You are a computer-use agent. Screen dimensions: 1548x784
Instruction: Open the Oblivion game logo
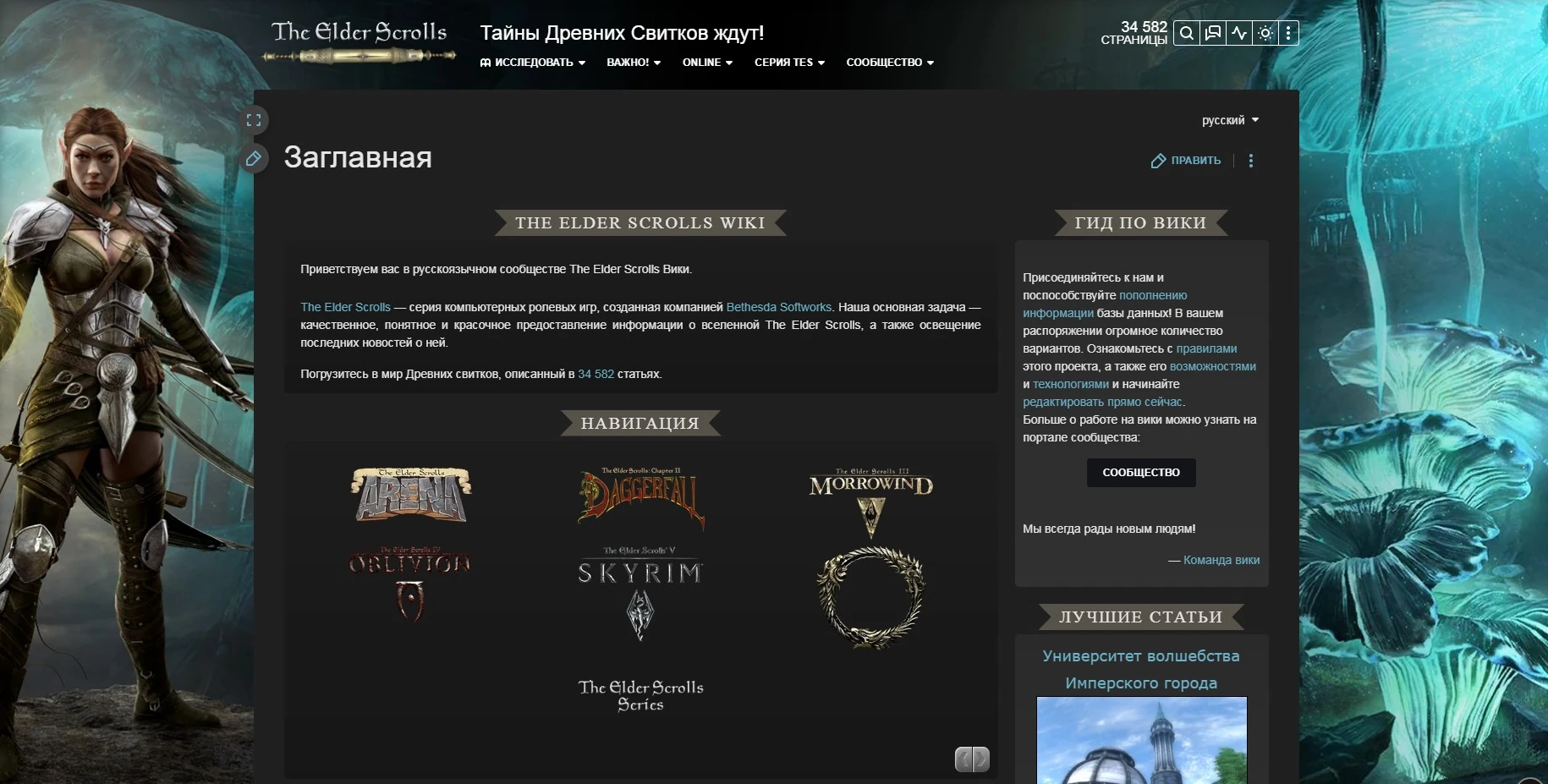(x=410, y=584)
